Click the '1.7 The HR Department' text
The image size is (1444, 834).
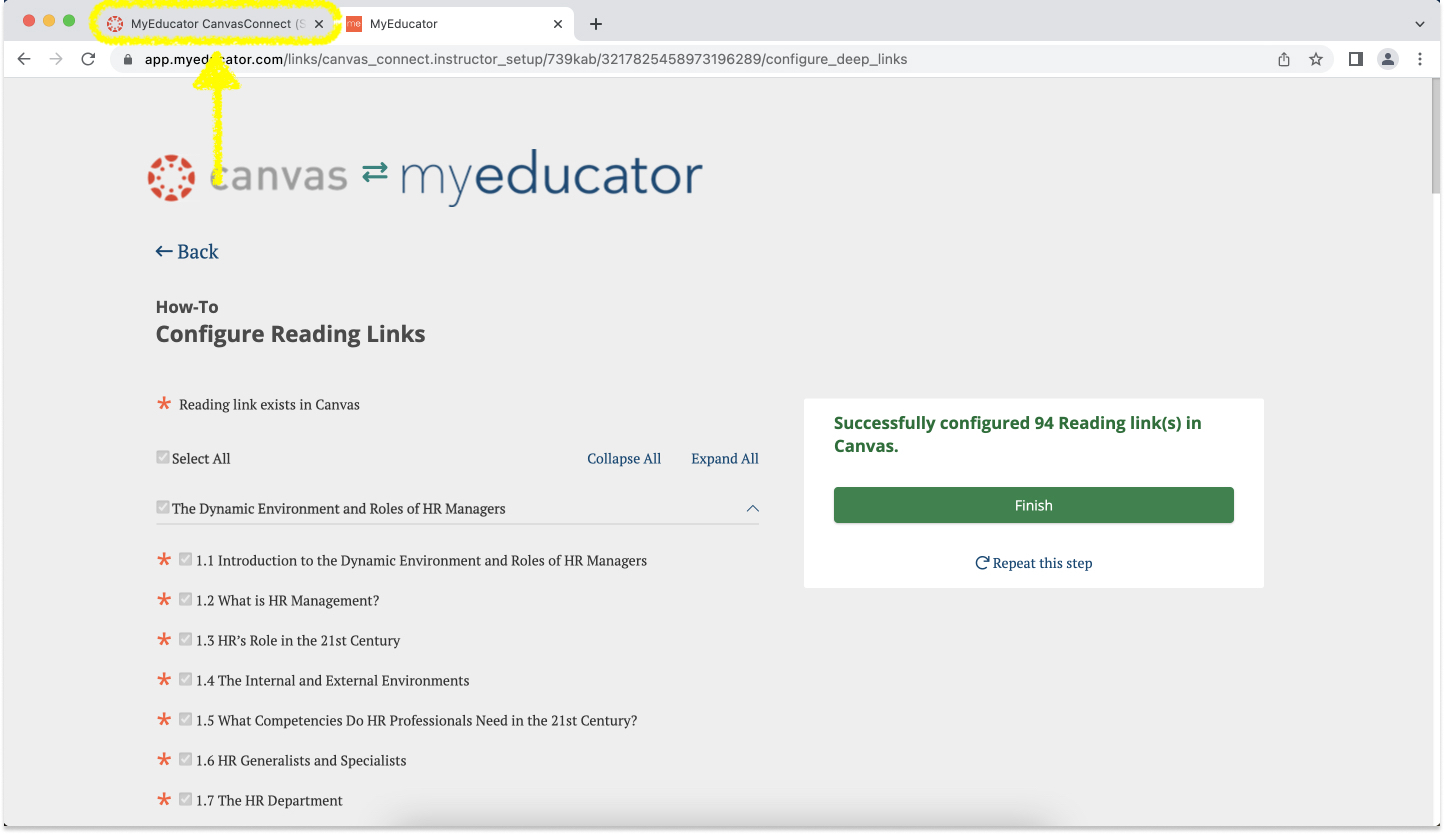269,801
